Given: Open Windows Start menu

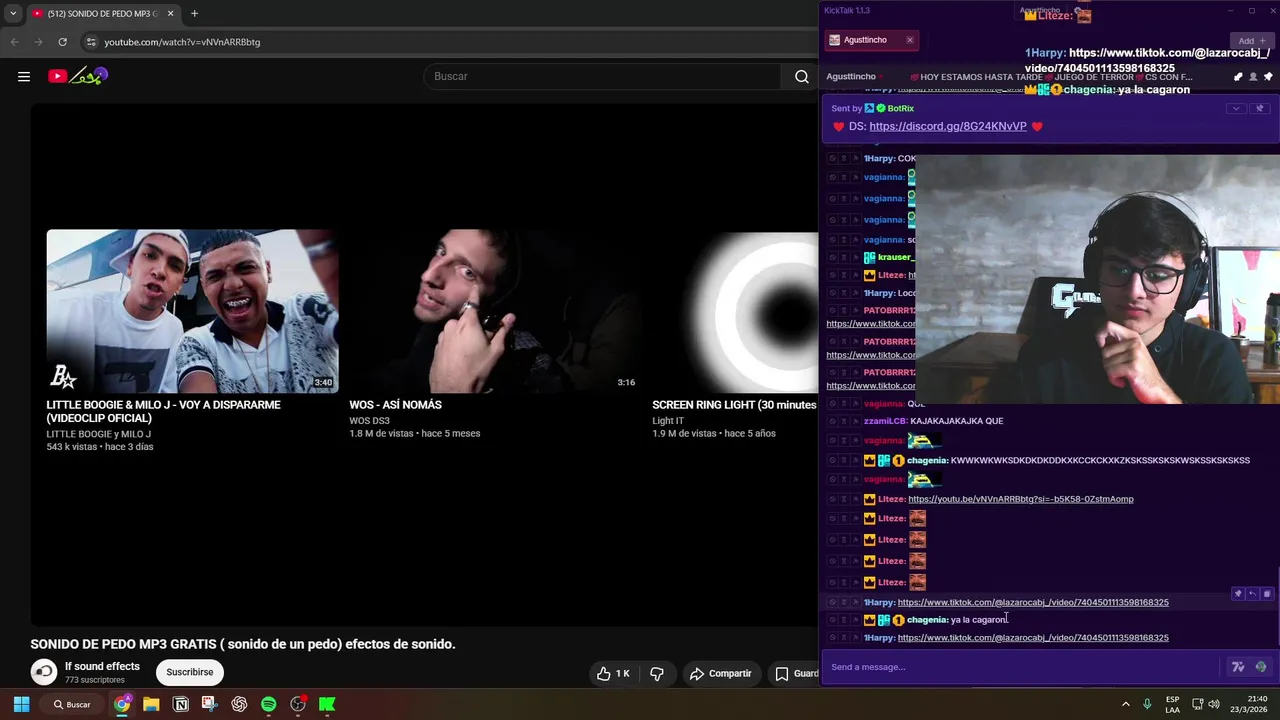Looking at the screenshot, I should [x=21, y=704].
